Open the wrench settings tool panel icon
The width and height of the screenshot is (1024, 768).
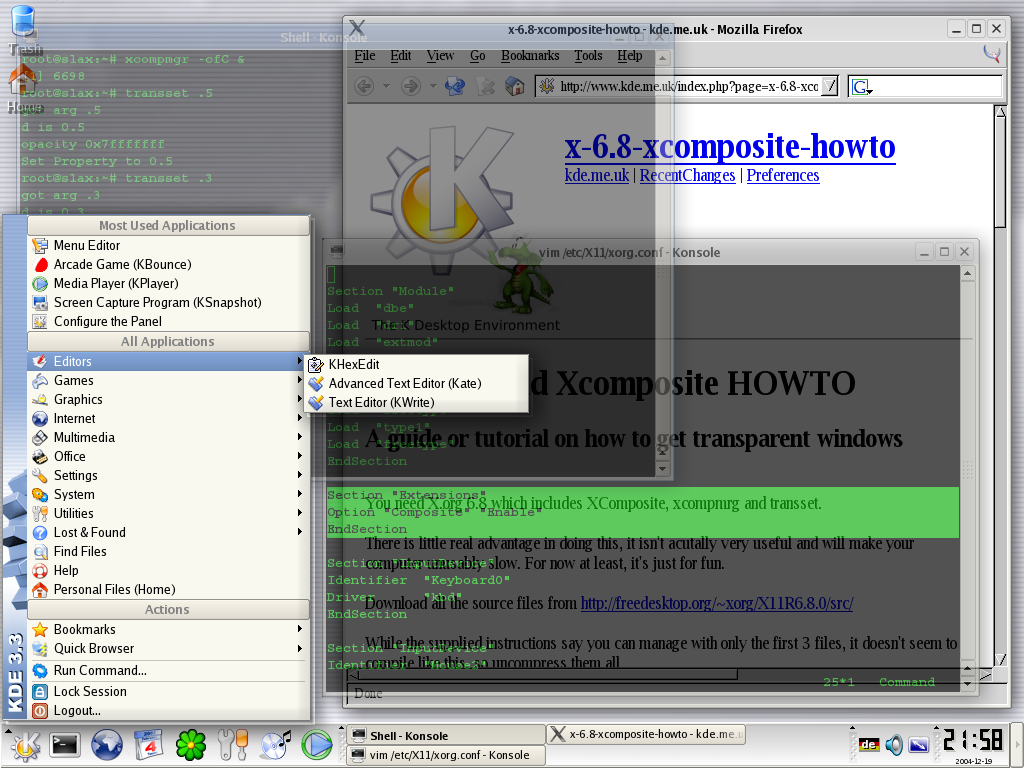pyautogui.click(x=232, y=745)
